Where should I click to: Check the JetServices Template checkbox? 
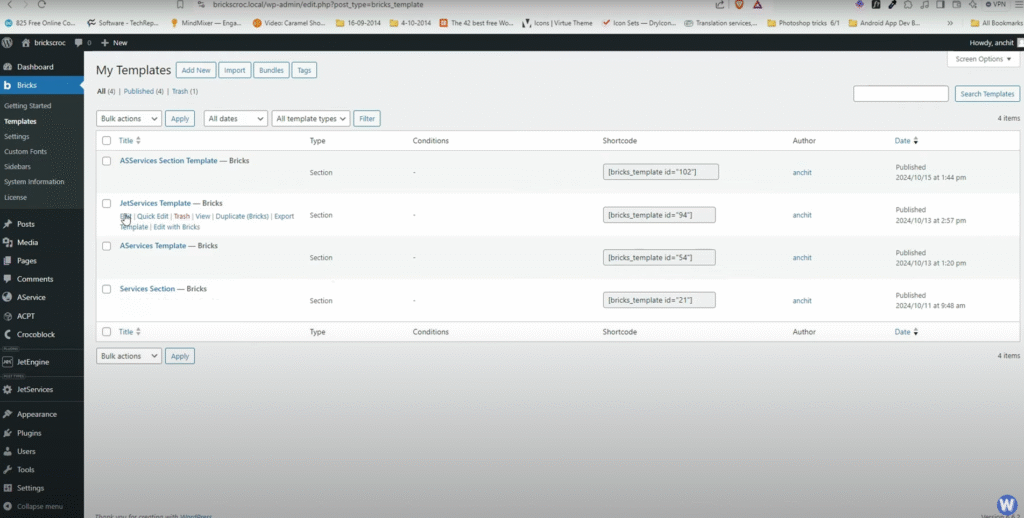[106, 203]
